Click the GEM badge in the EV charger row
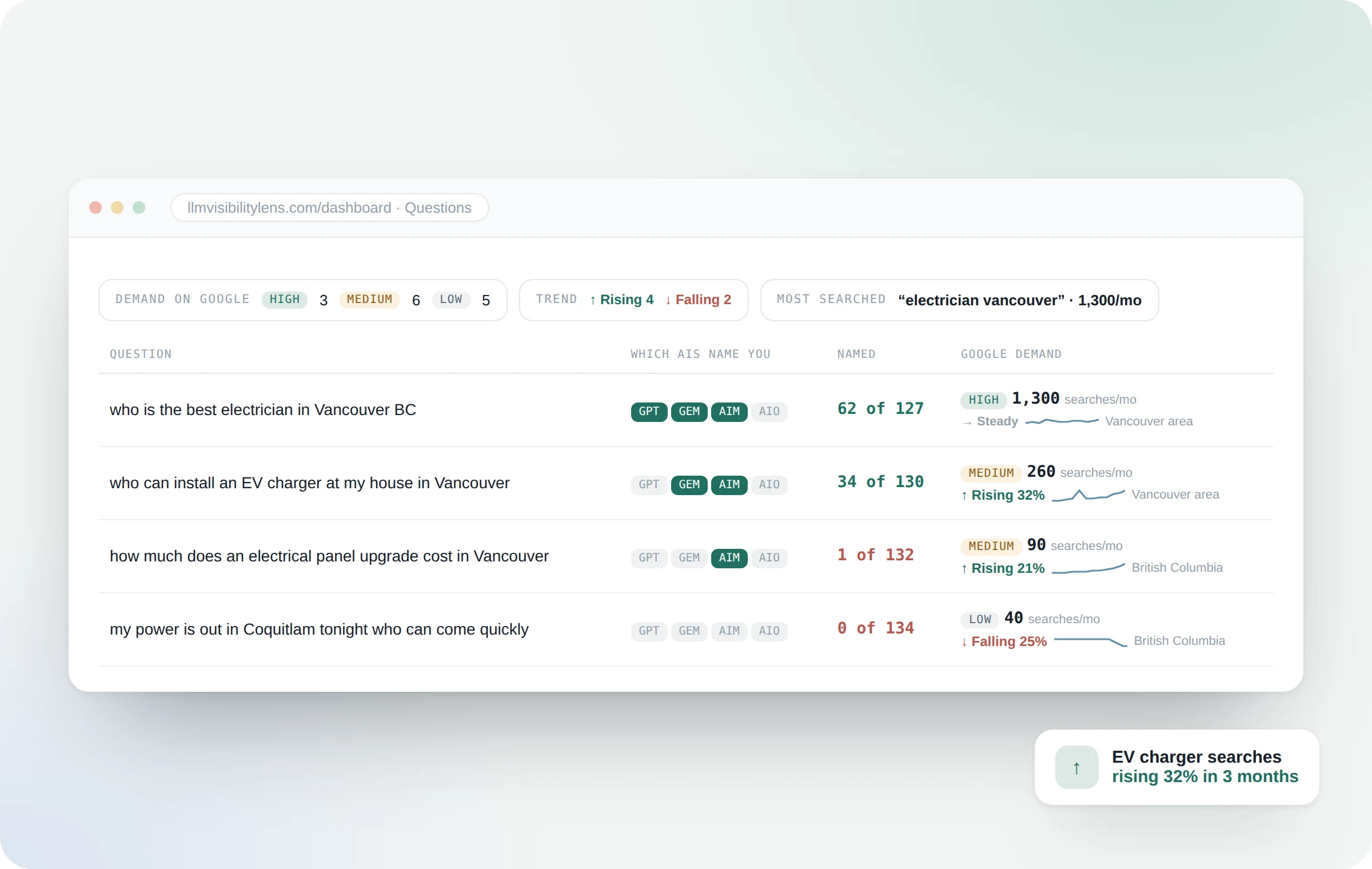Viewport: 1372px width, 869px height. 689,485
